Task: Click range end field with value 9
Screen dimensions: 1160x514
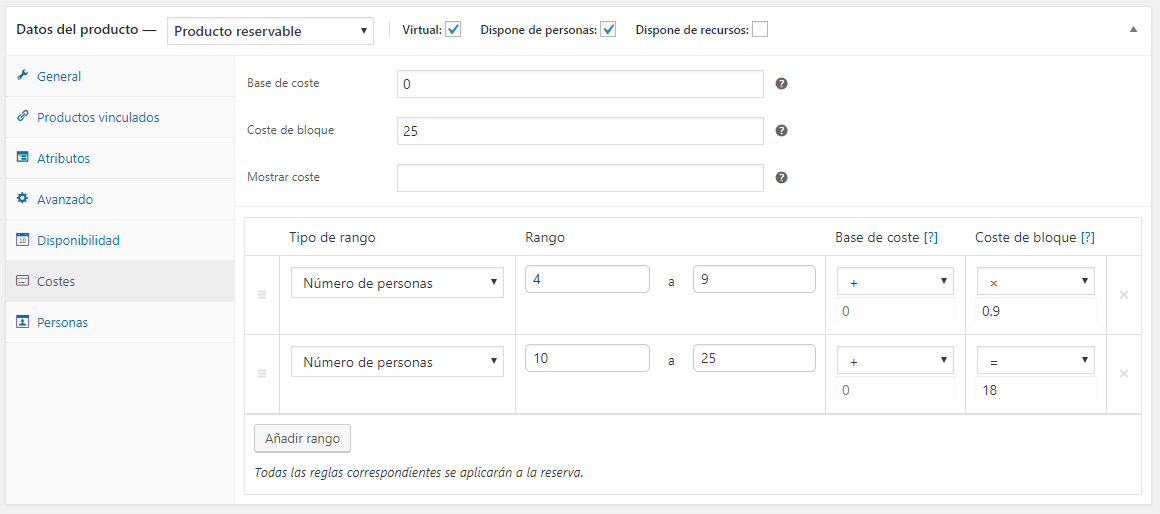Action: tap(755, 280)
